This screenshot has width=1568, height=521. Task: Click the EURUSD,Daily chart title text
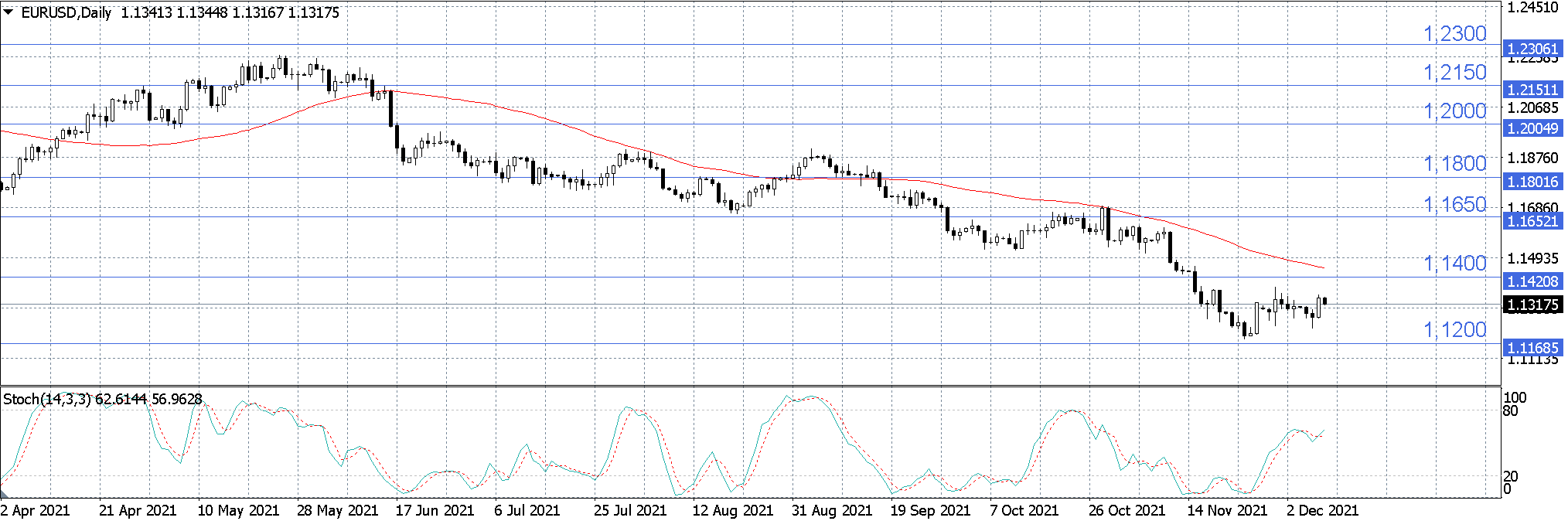click(x=66, y=12)
